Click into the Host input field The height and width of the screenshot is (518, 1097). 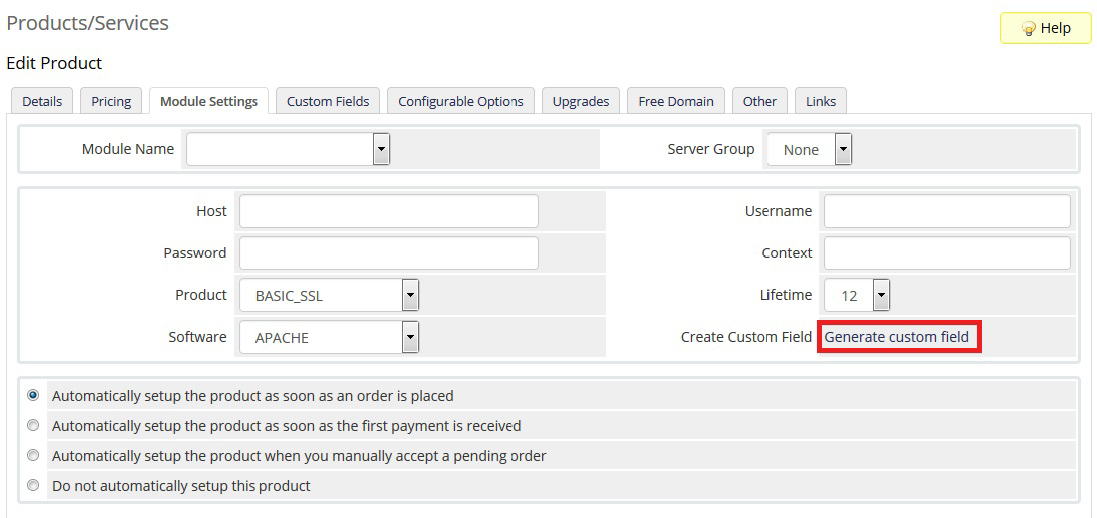389,211
